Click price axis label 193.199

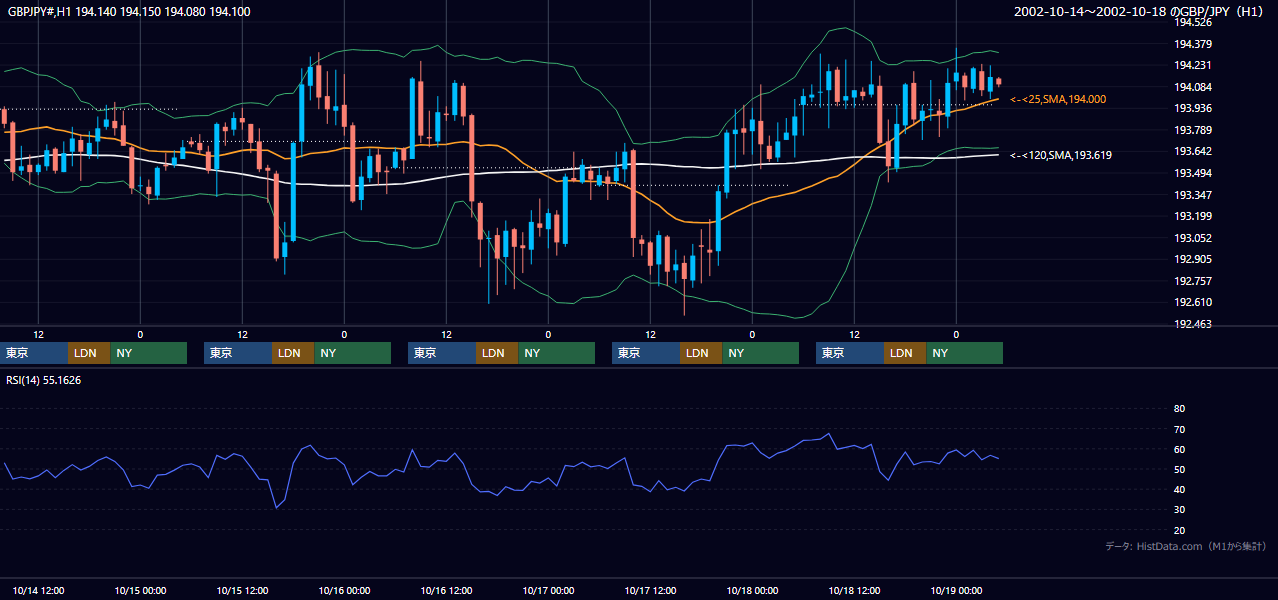(x=1193, y=216)
